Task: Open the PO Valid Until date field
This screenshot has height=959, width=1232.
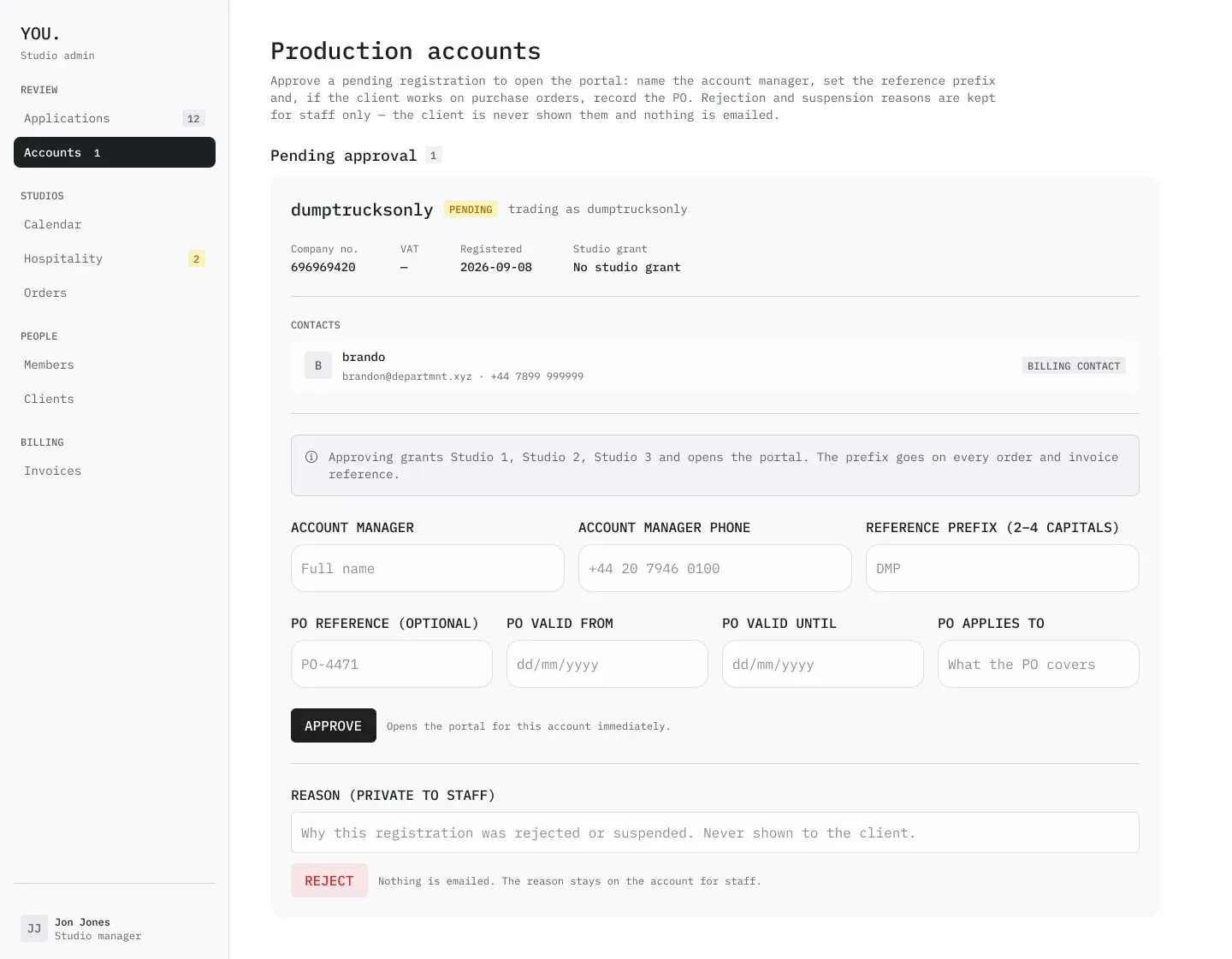Action: (x=823, y=664)
